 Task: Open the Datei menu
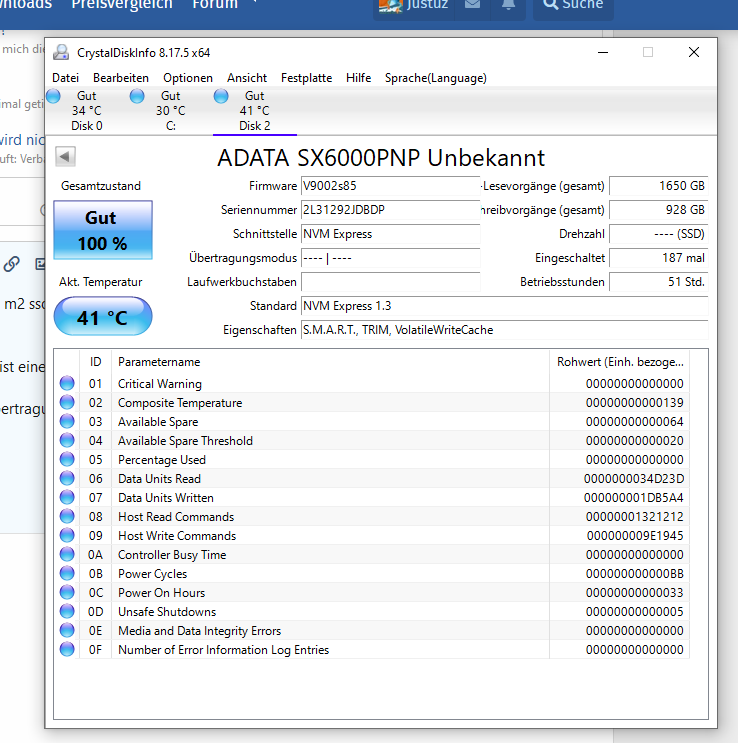pos(65,78)
